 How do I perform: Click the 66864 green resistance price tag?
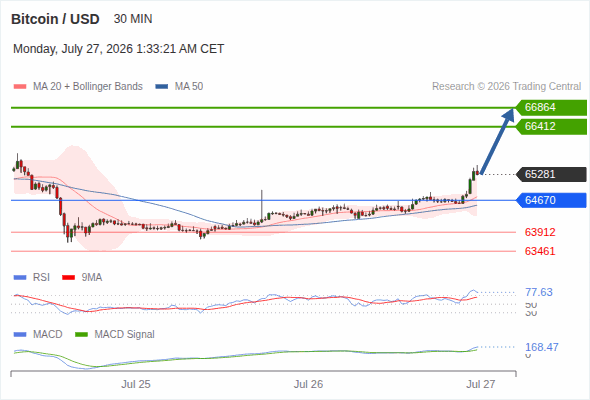click(x=551, y=108)
